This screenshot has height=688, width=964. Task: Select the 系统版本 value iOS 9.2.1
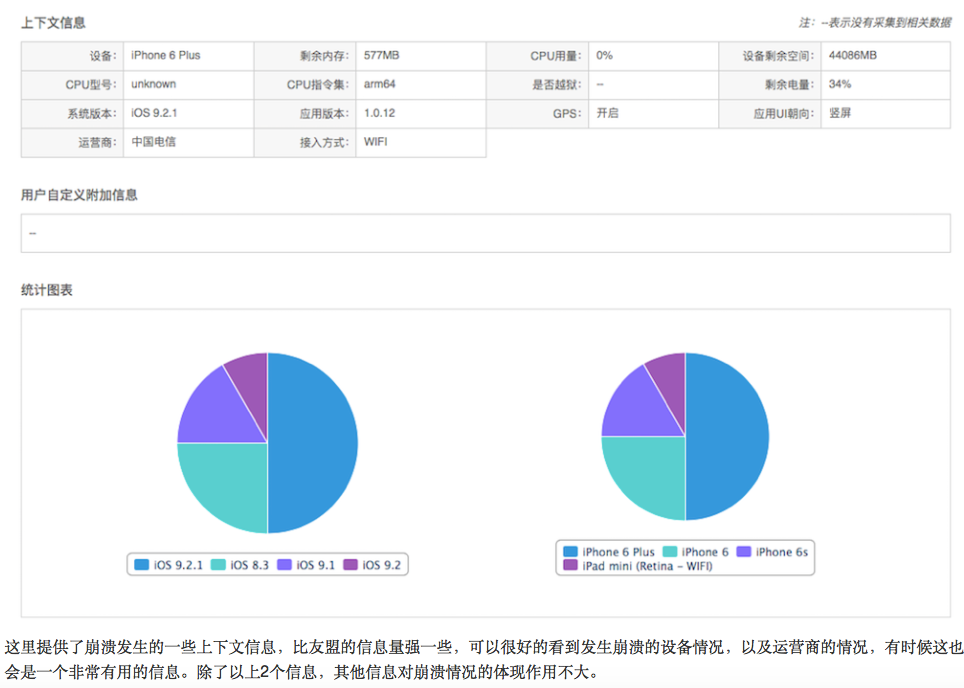pos(155,114)
